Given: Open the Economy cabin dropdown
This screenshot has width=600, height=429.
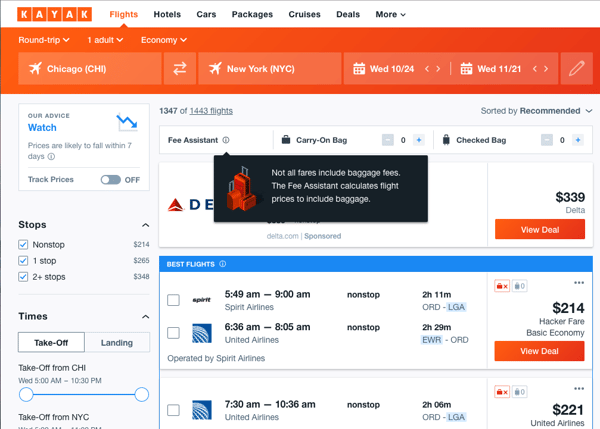Looking at the screenshot, I should (164, 40).
